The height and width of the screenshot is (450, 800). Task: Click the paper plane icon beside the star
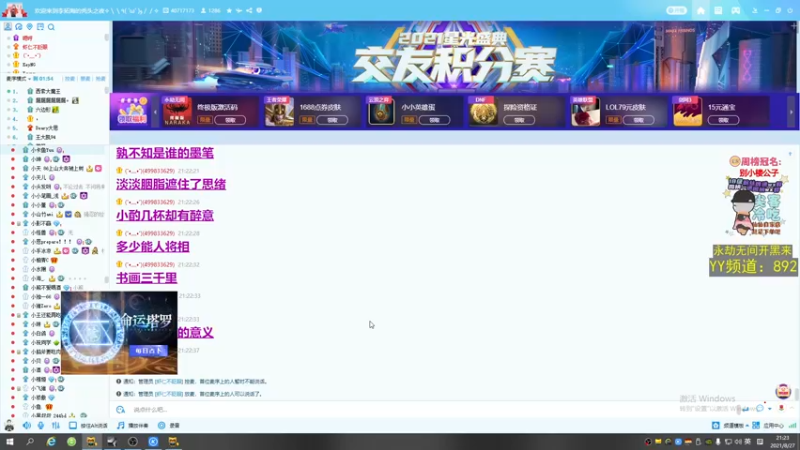239,10
